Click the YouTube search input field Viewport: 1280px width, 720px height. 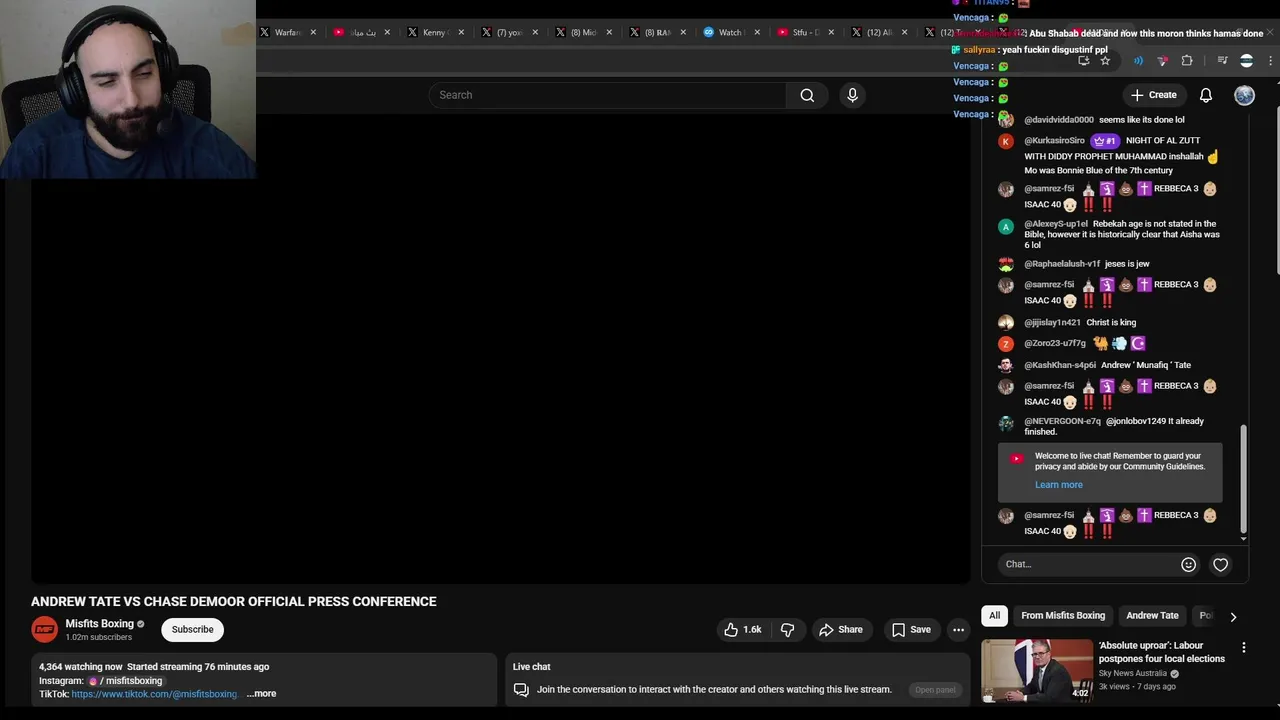click(x=607, y=95)
